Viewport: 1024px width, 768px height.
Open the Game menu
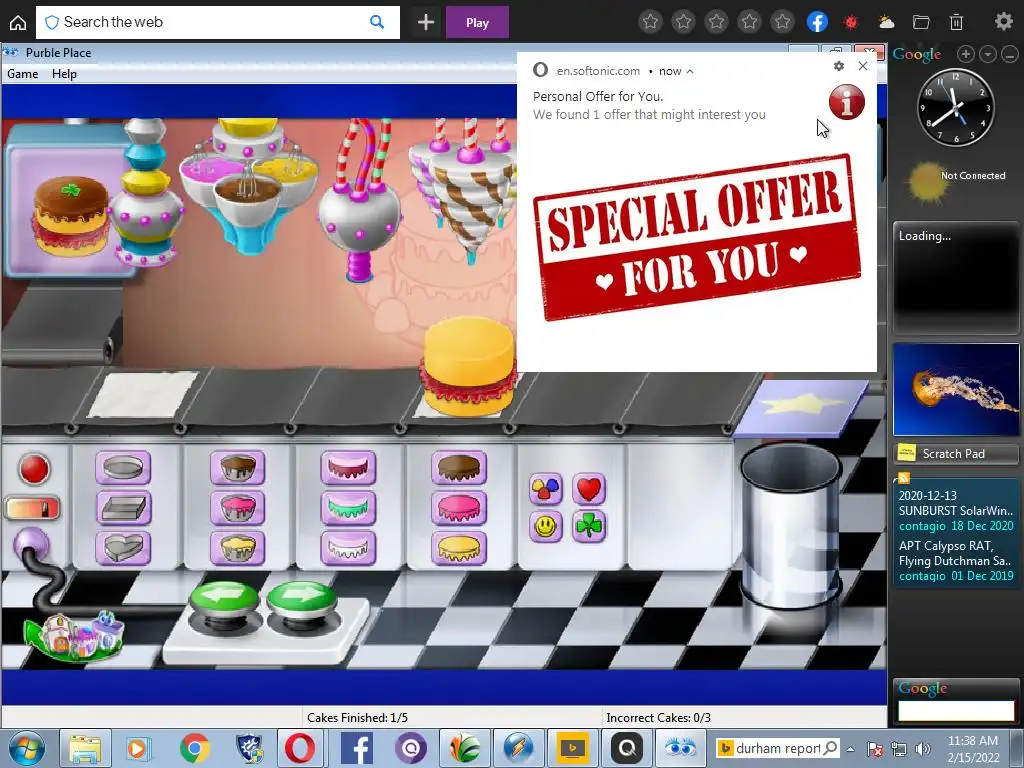[22, 74]
